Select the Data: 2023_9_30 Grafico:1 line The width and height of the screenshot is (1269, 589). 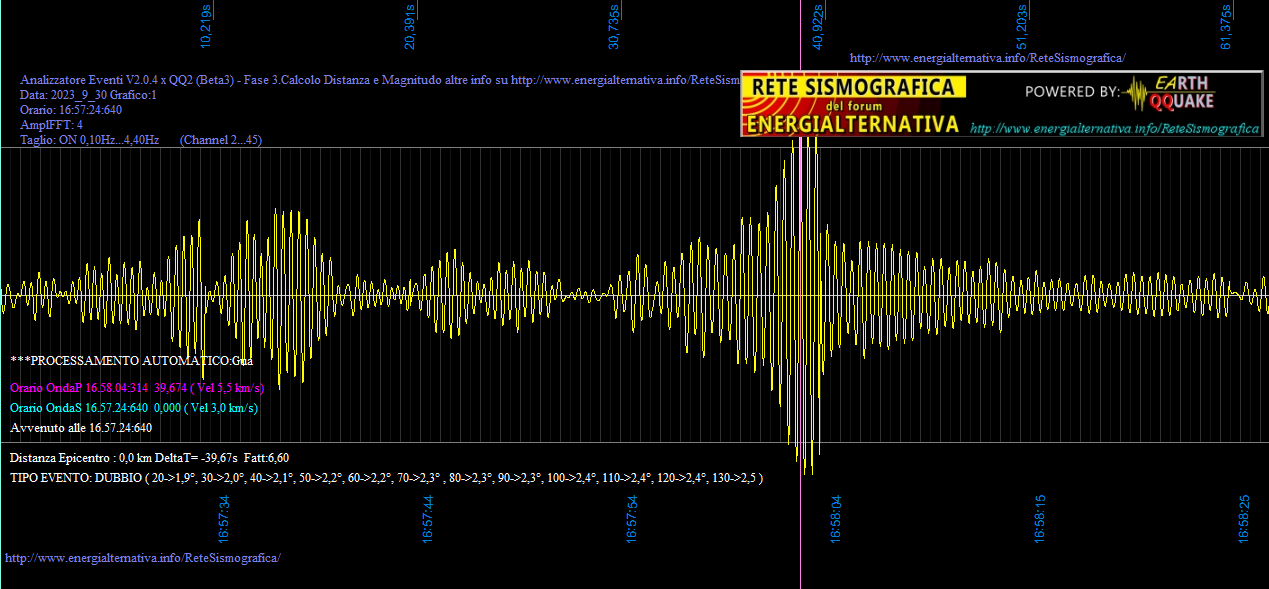(x=88, y=95)
